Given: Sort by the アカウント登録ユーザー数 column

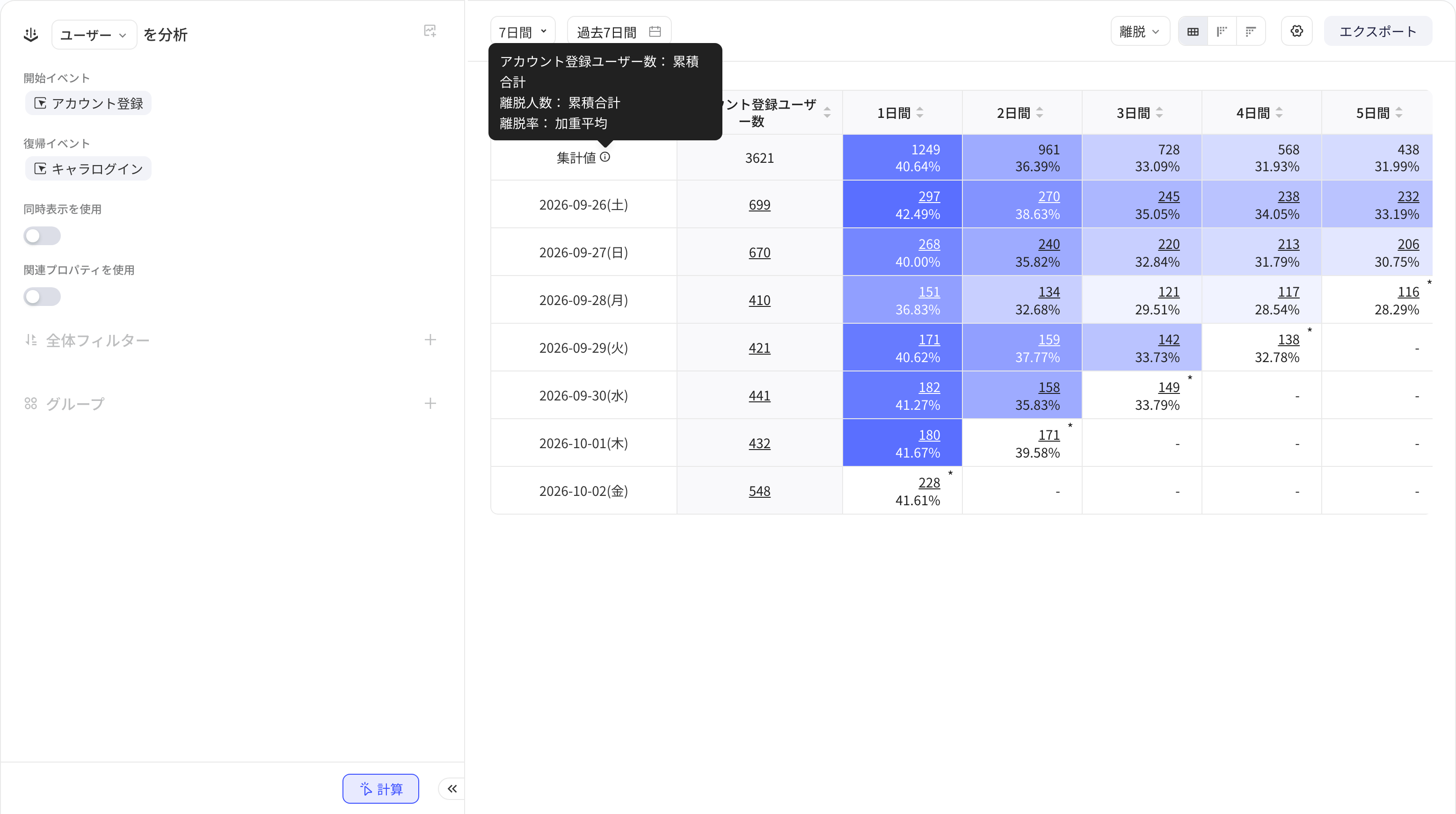Looking at the screenshot, I should [828, 113].
